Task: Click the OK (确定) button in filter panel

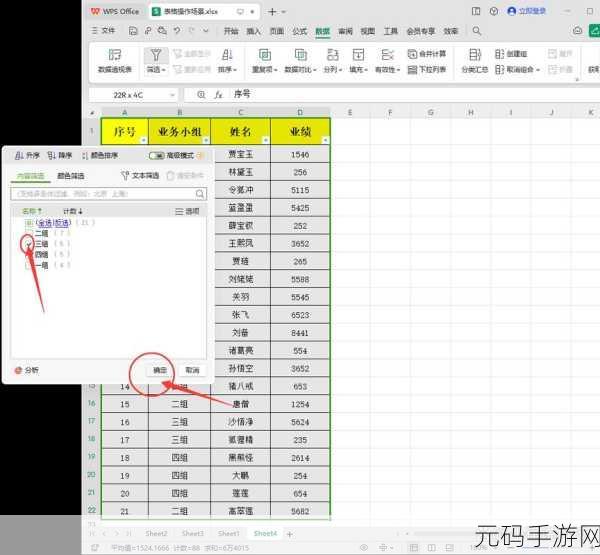Action: pos(160,370)
